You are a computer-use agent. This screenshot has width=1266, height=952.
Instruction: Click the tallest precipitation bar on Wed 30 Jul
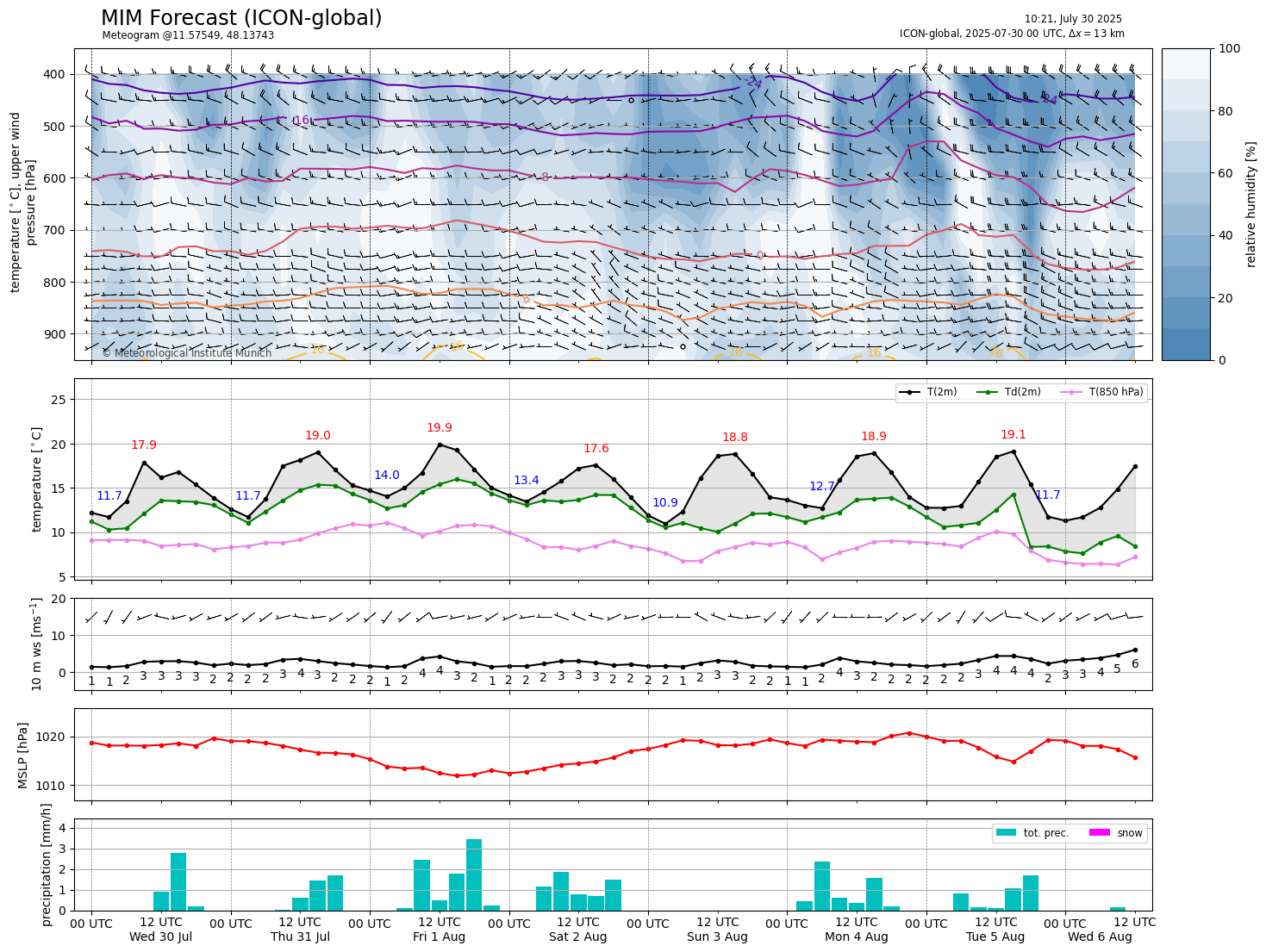pyautogui.click(x=178, y=881)
